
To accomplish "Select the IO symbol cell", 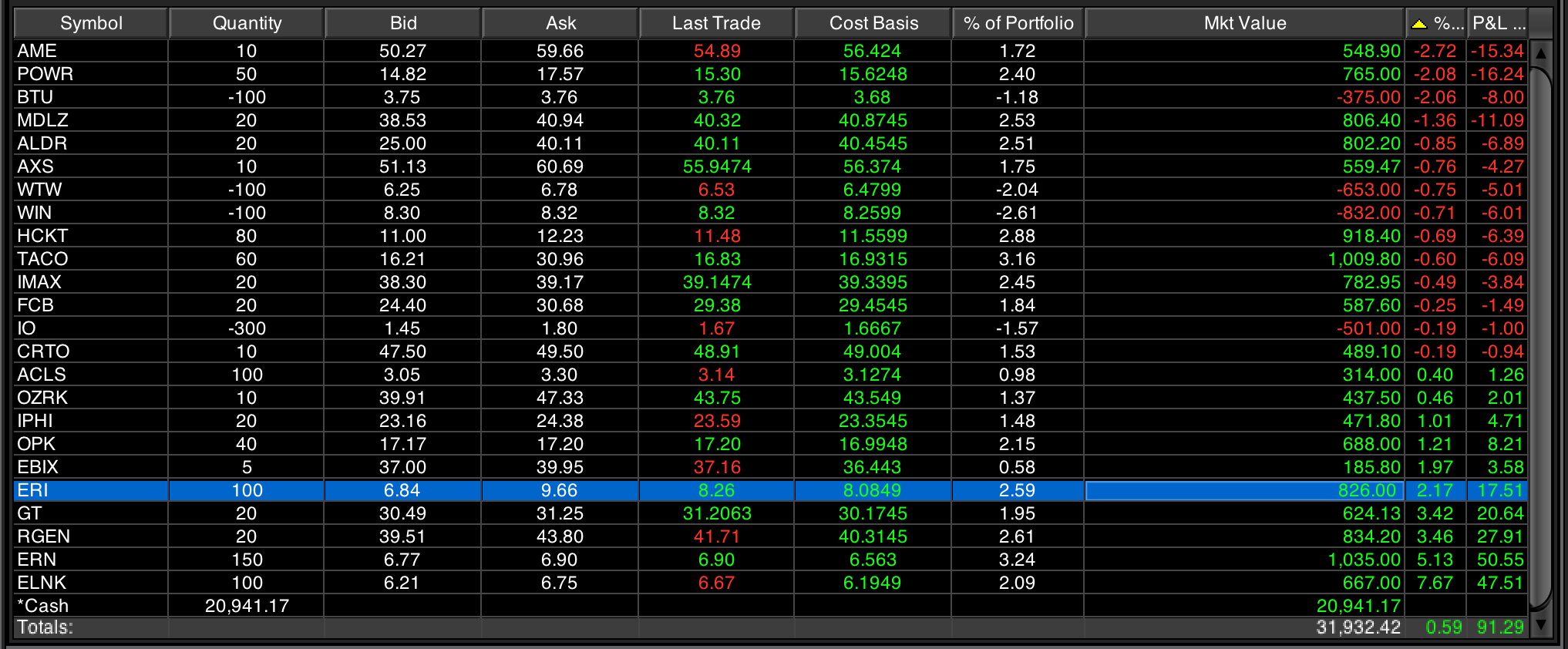I will point(91,328).
